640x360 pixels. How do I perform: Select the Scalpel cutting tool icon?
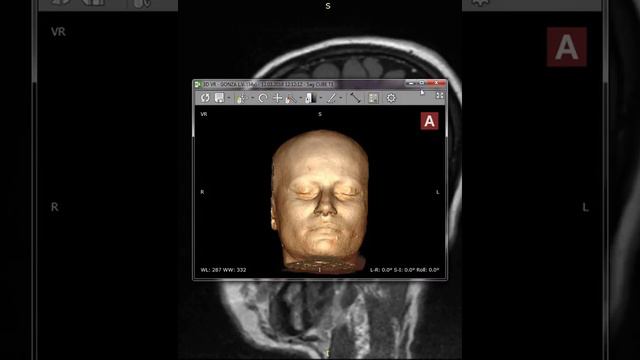point(291,98)
